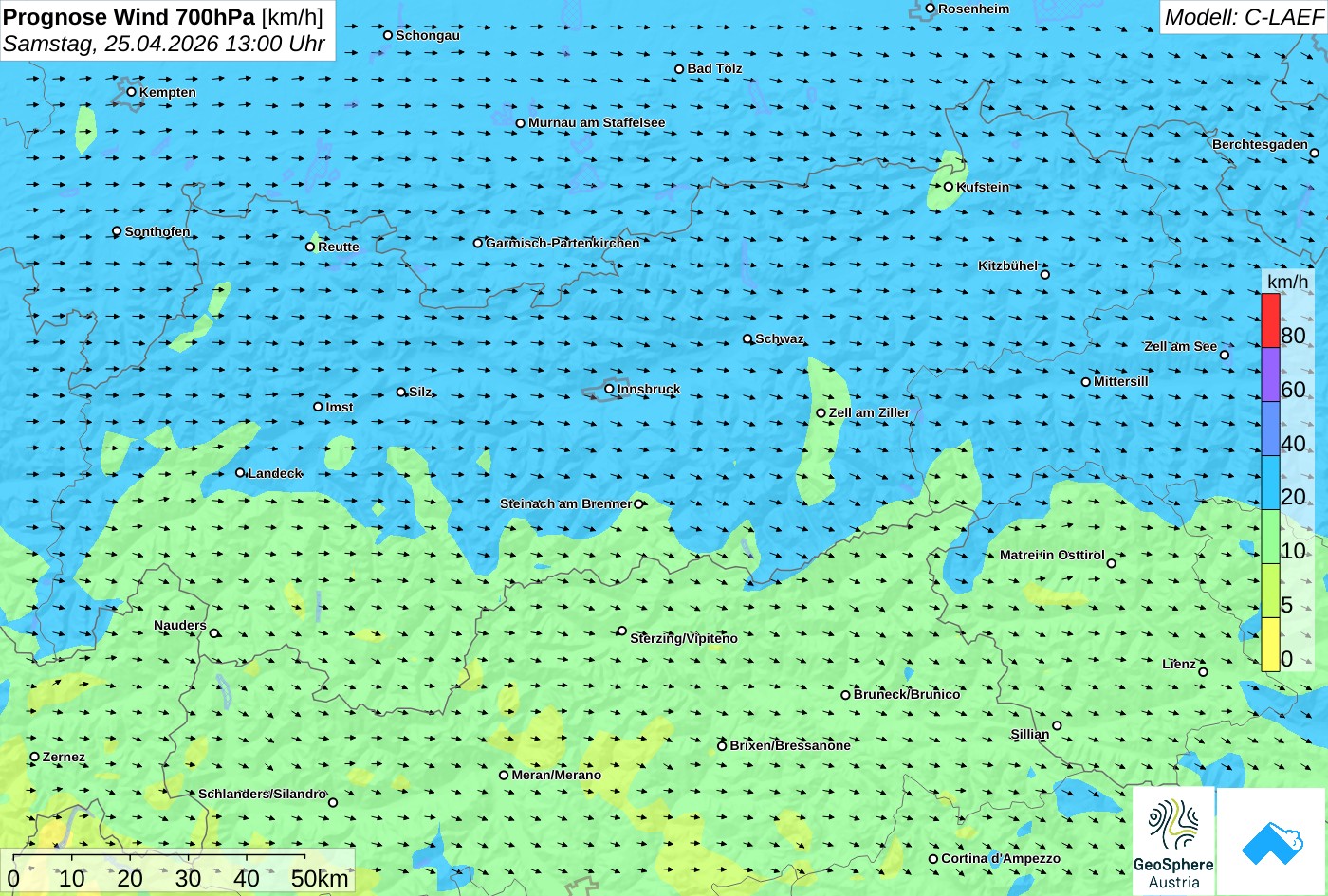
Task: Click the Reutte marker circle
Action: pyautogui.click(x=309, y=247)
